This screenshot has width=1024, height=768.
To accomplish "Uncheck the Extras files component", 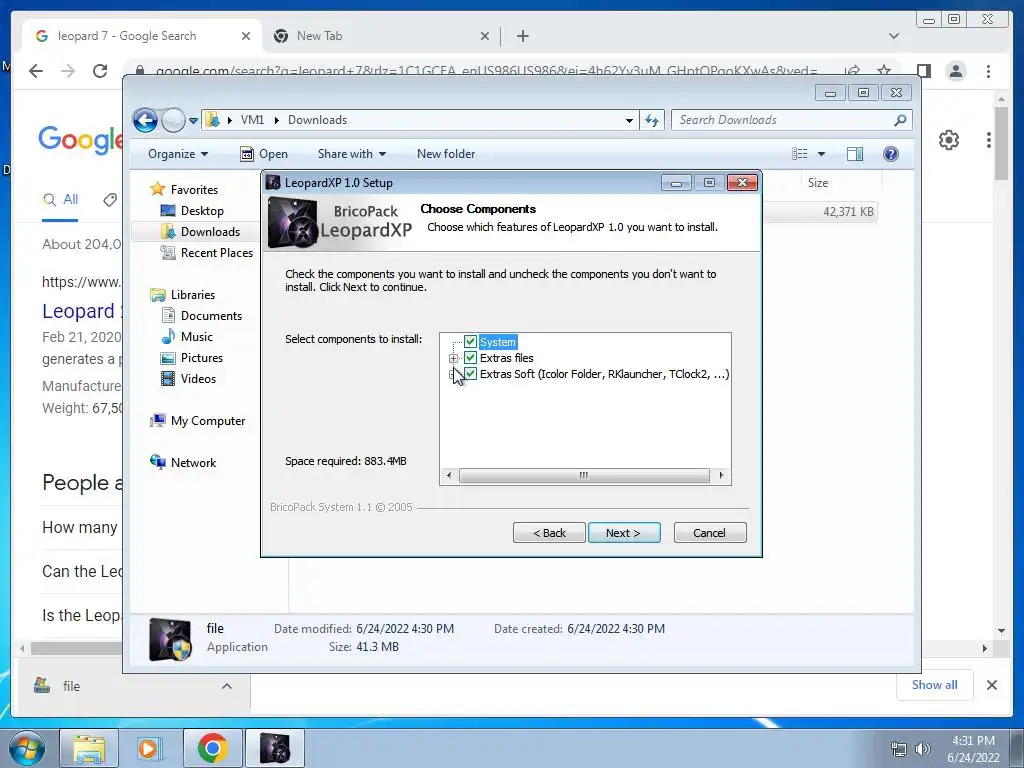I will [x=470, y=358].
